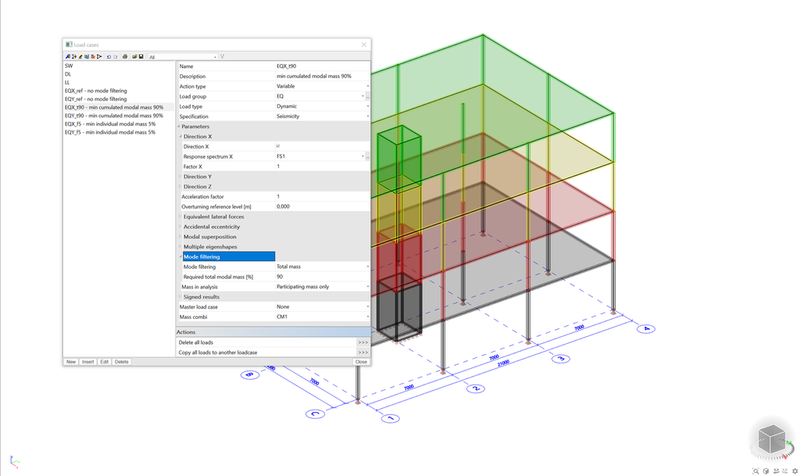The height and width of the screenshot is (476, 800).
Task: Click the coordinate axis icon in viewport corner
Action: click(14, 462)
